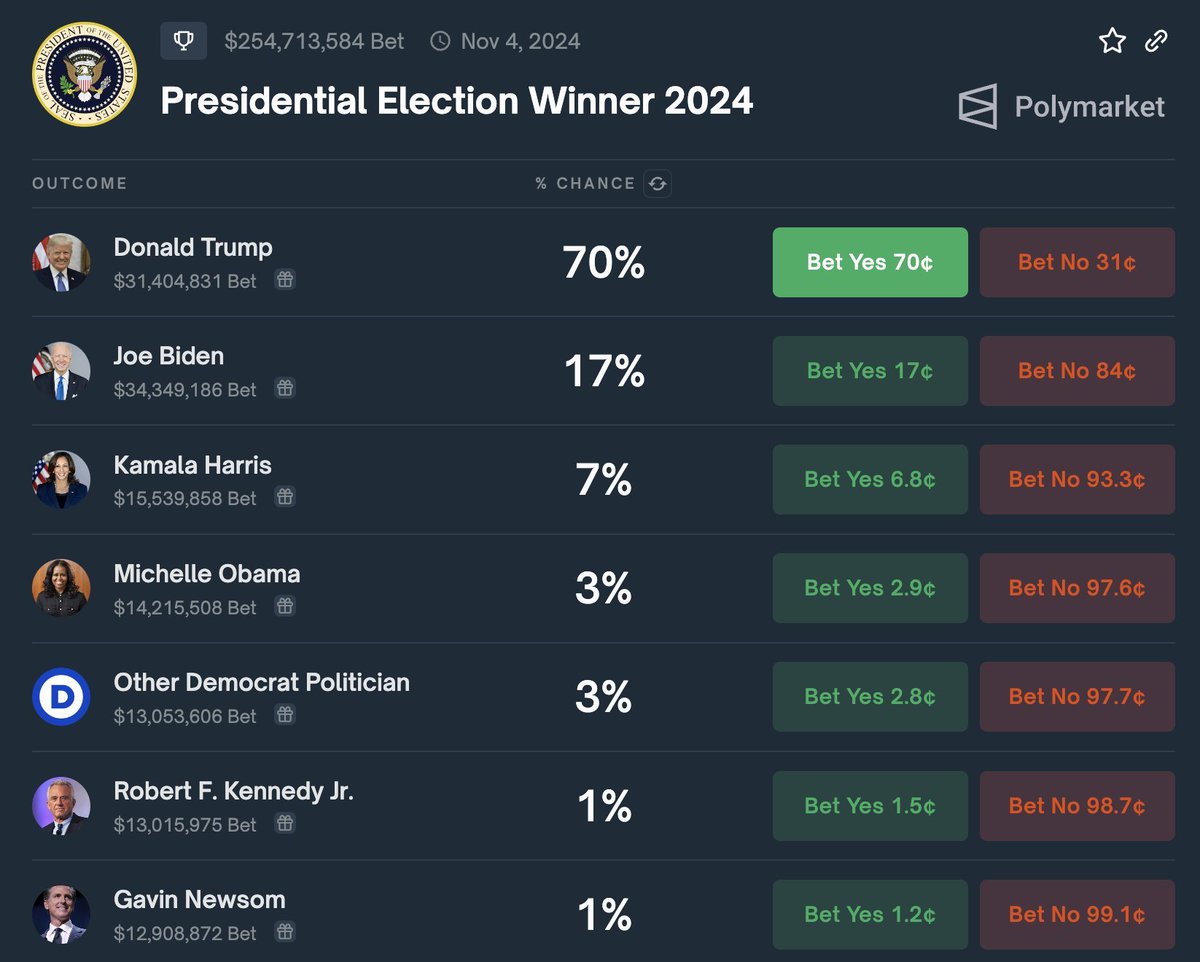
Task: Click the Presidential seal image
Action: coord(84,73)
